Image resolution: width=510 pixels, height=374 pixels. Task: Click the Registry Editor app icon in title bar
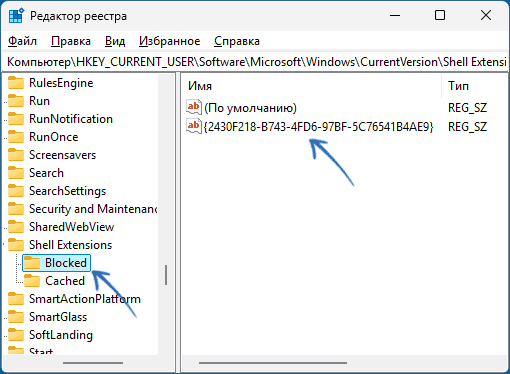(16, 16)
